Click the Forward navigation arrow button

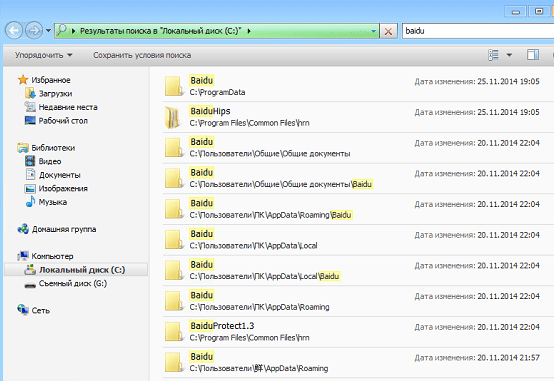click(34, 31)
